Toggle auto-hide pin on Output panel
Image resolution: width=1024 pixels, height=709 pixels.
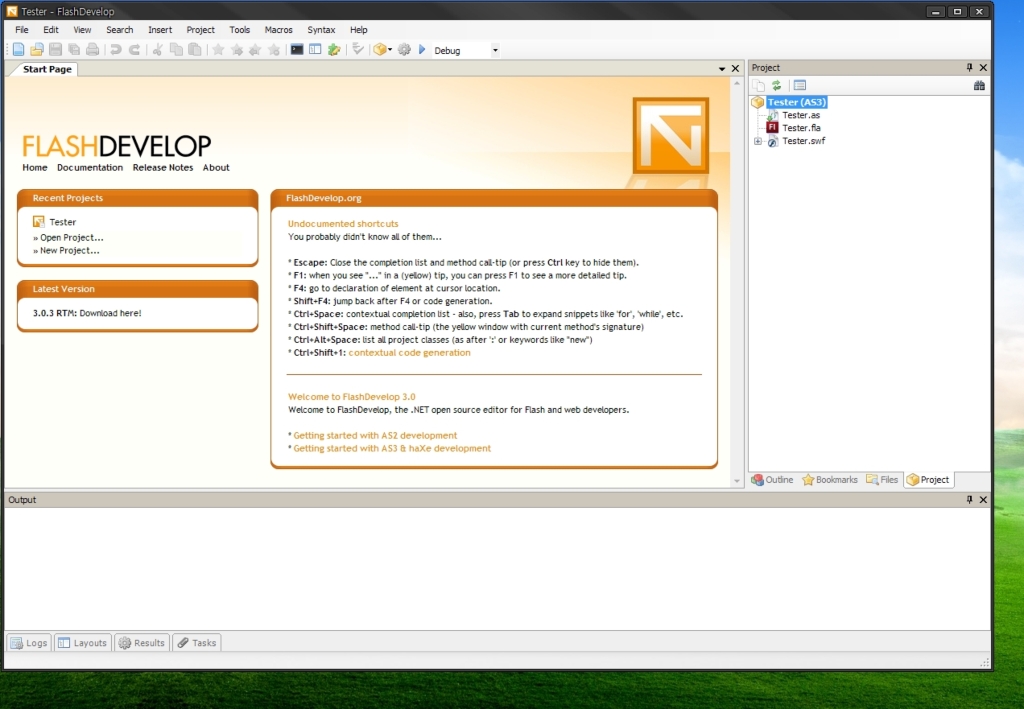969,499
